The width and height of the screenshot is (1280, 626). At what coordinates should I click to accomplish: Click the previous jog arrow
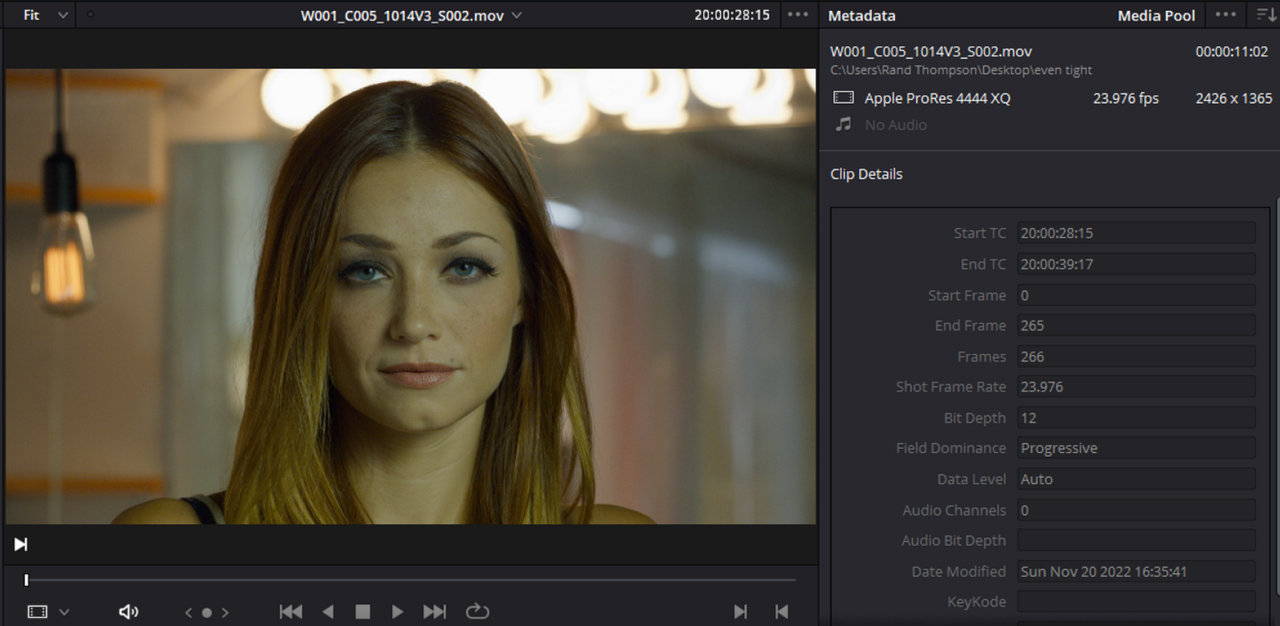pyautogui.click(x=188, y=613)
